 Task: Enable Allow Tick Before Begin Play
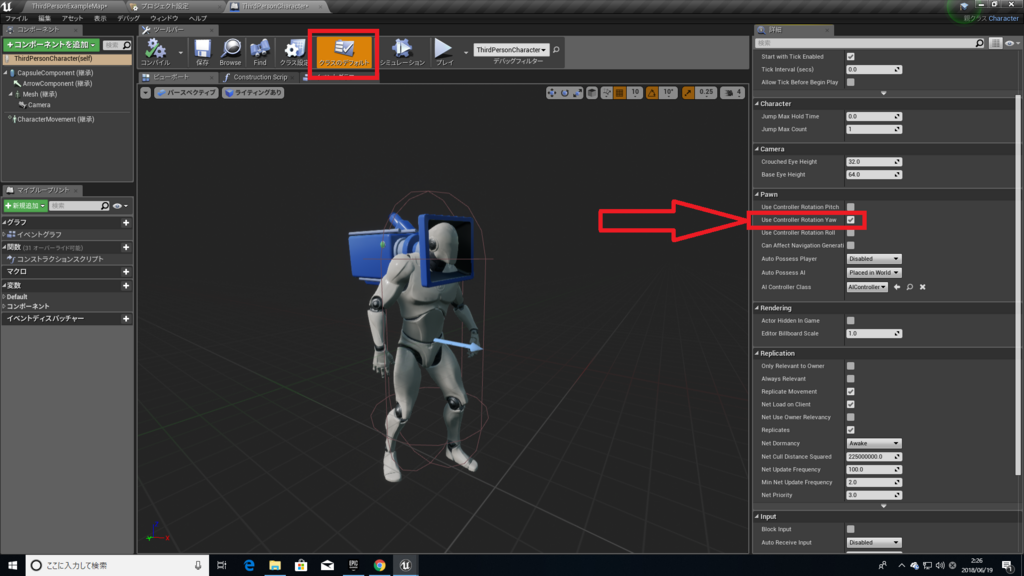[x=850, y=82]
